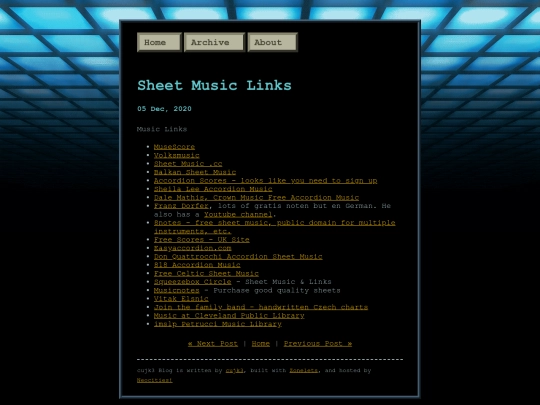Click the Sheet Music Links heading
Viewport: 540px width, 405px height.
214,85
